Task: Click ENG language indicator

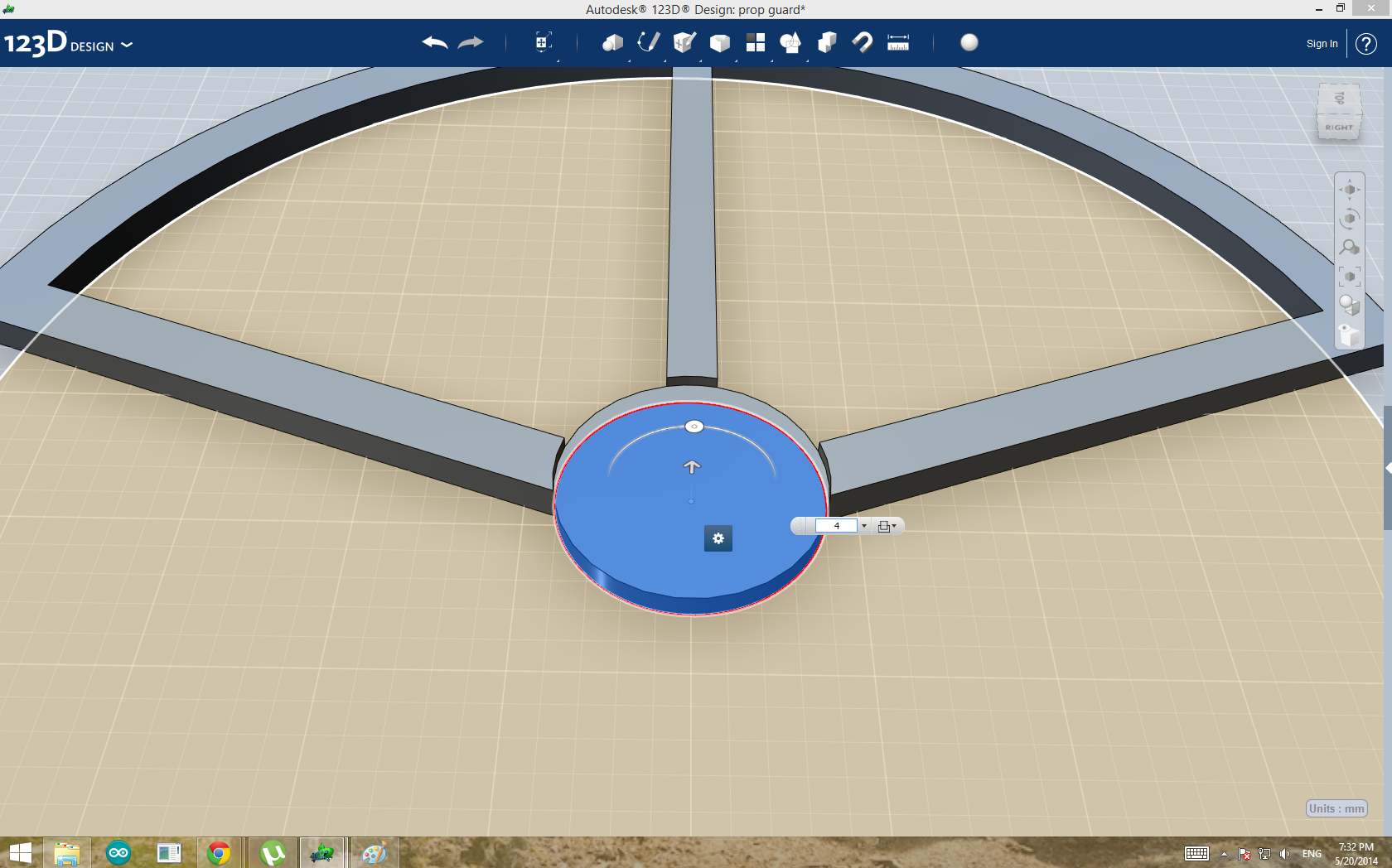Action: (x=1312, y=854)
